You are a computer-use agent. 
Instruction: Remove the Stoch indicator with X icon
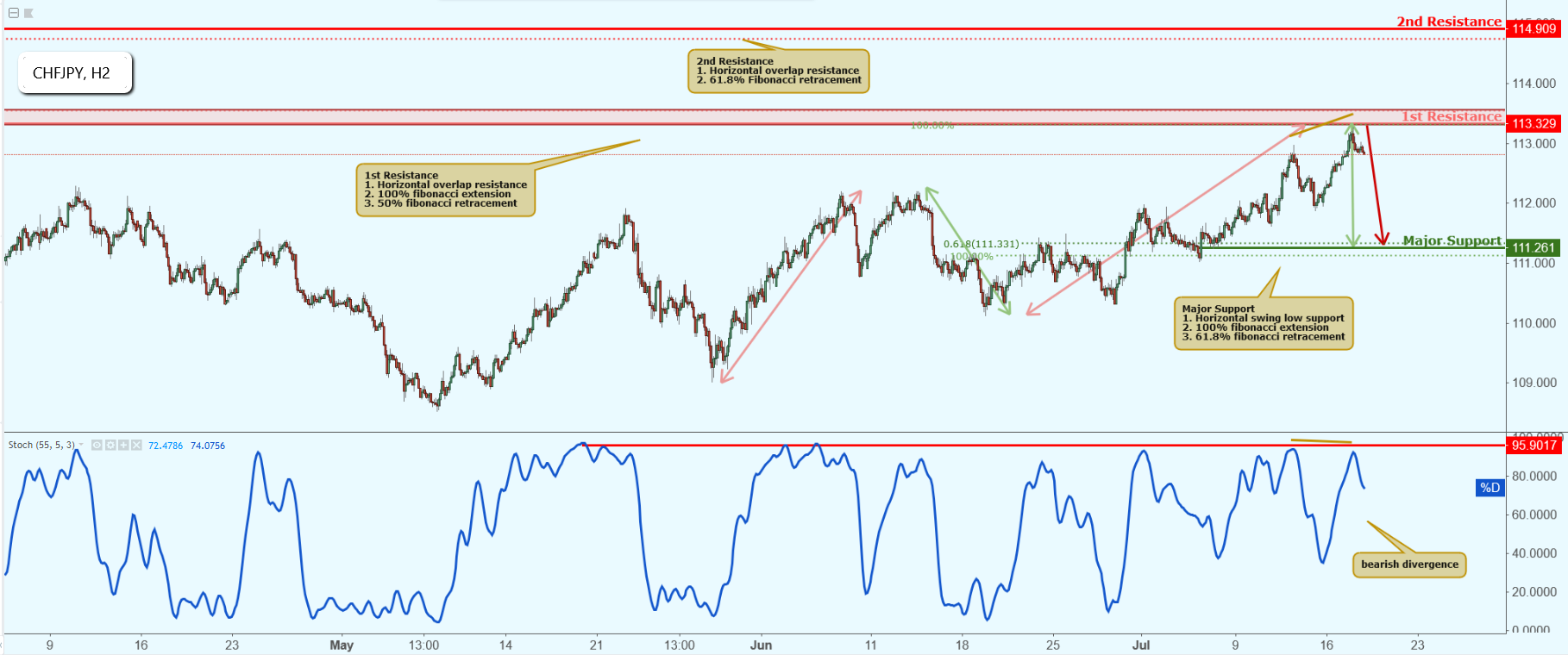(x=136, y=446)
